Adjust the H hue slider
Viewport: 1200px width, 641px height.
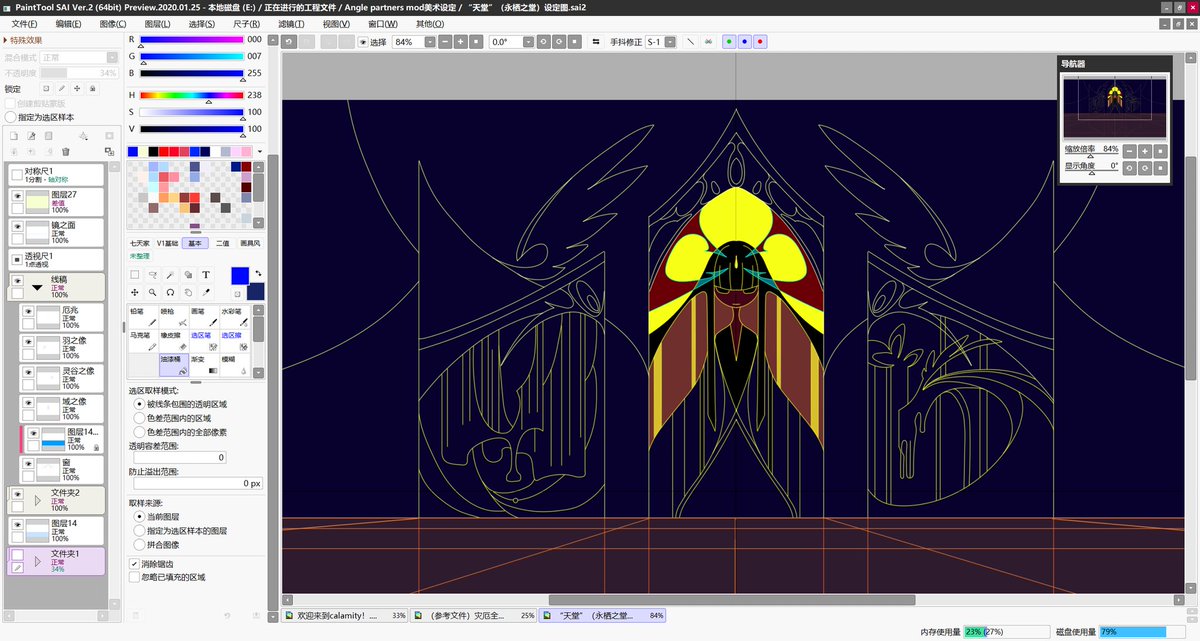[191, 96]
